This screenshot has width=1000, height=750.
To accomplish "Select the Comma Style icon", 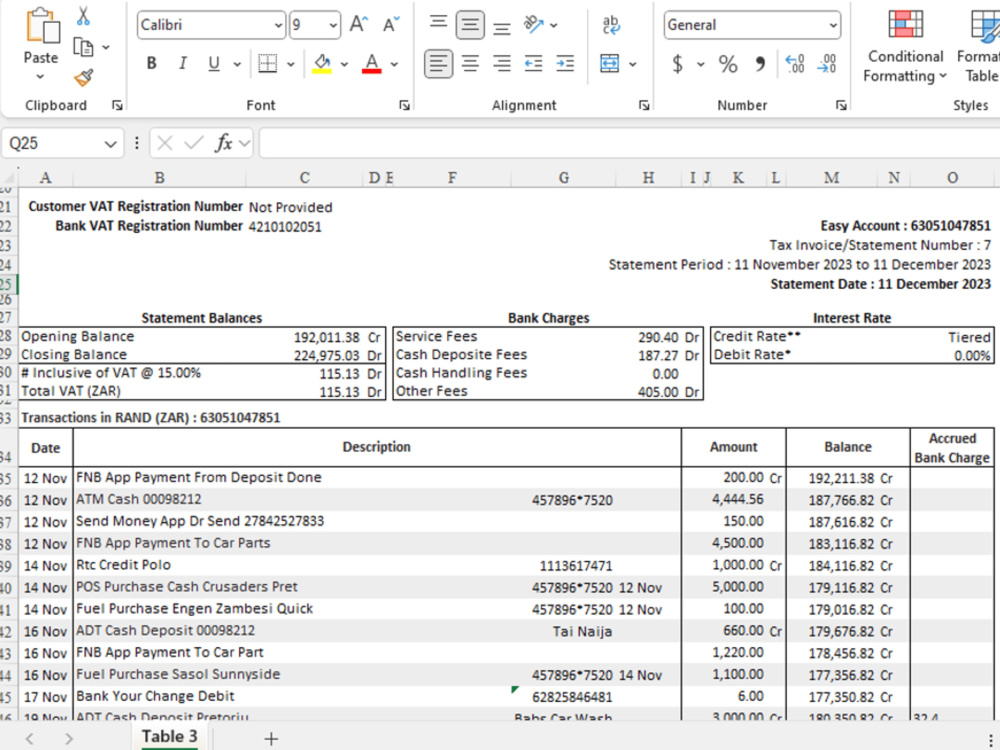I will [760, 63].
